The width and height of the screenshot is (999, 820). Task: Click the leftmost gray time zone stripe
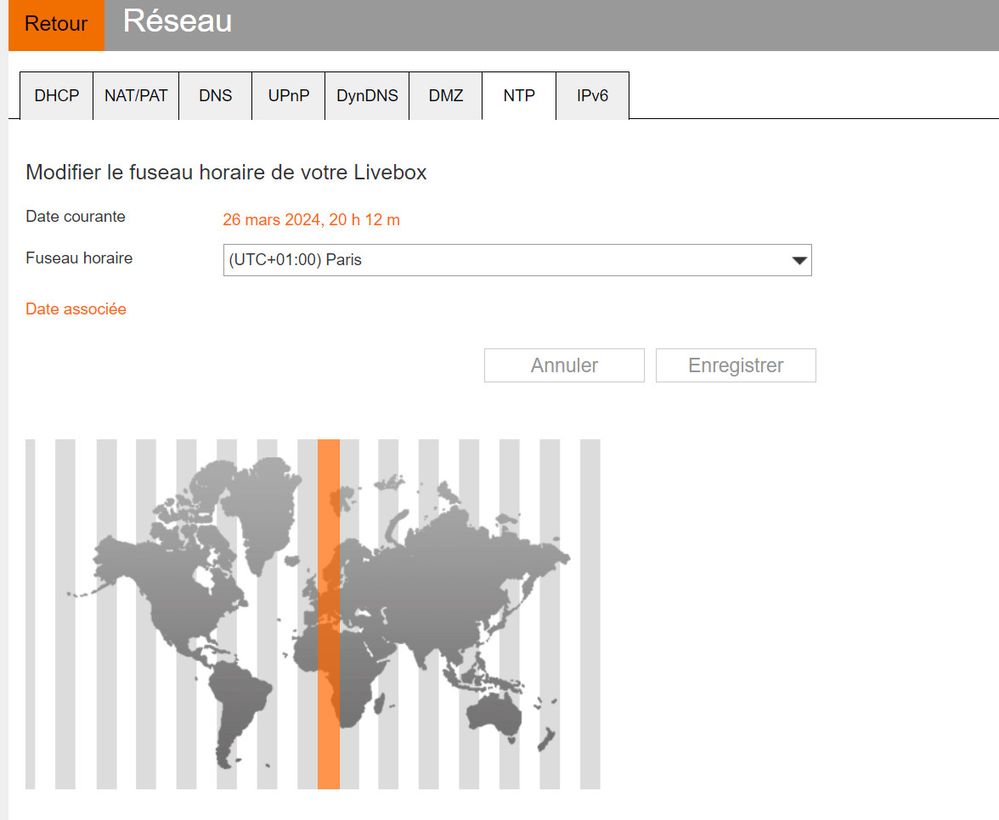click(x=30, y=614)
